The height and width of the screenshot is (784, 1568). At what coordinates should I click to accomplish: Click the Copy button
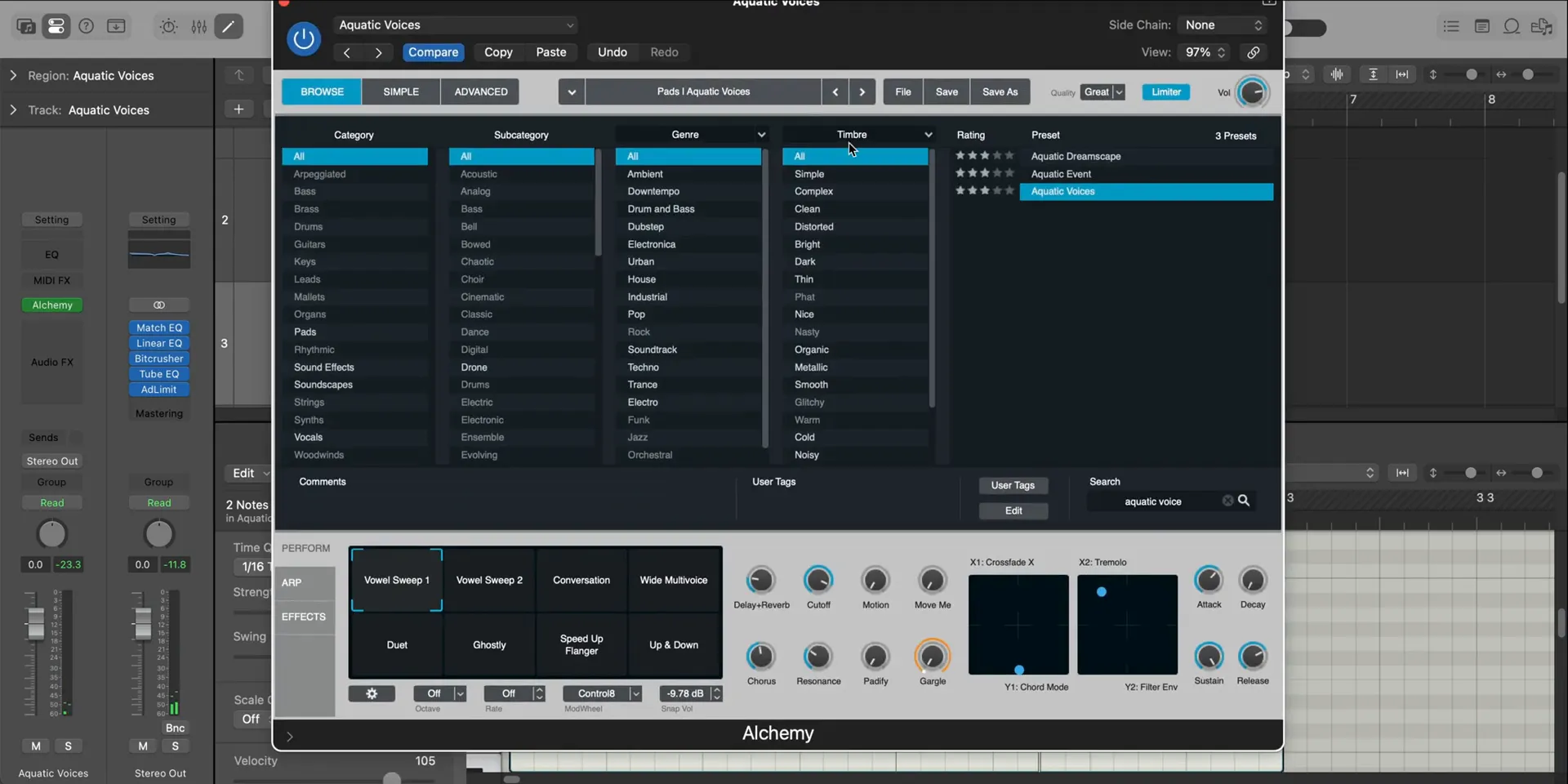498,52
